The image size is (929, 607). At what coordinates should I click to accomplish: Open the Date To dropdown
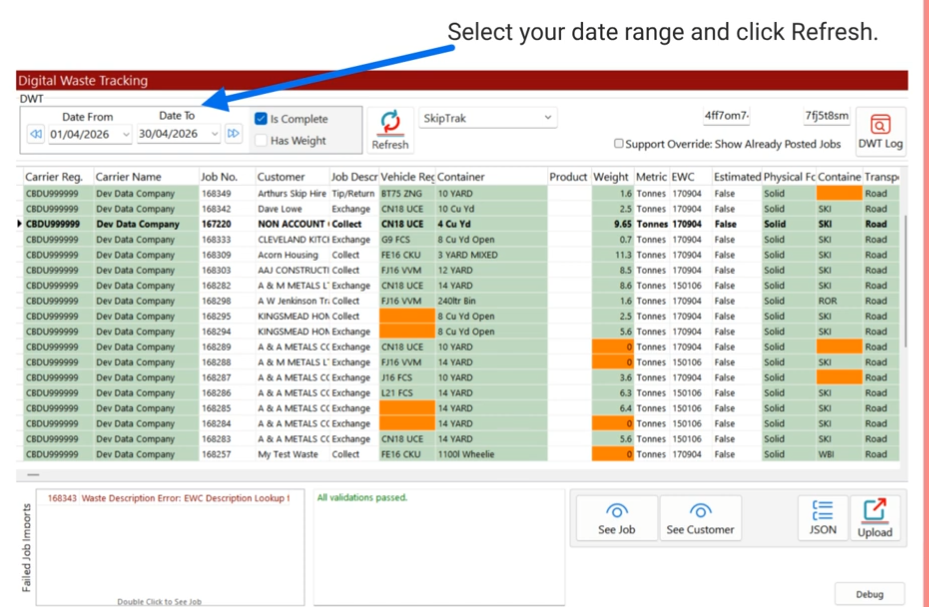[x=214, y=134]
